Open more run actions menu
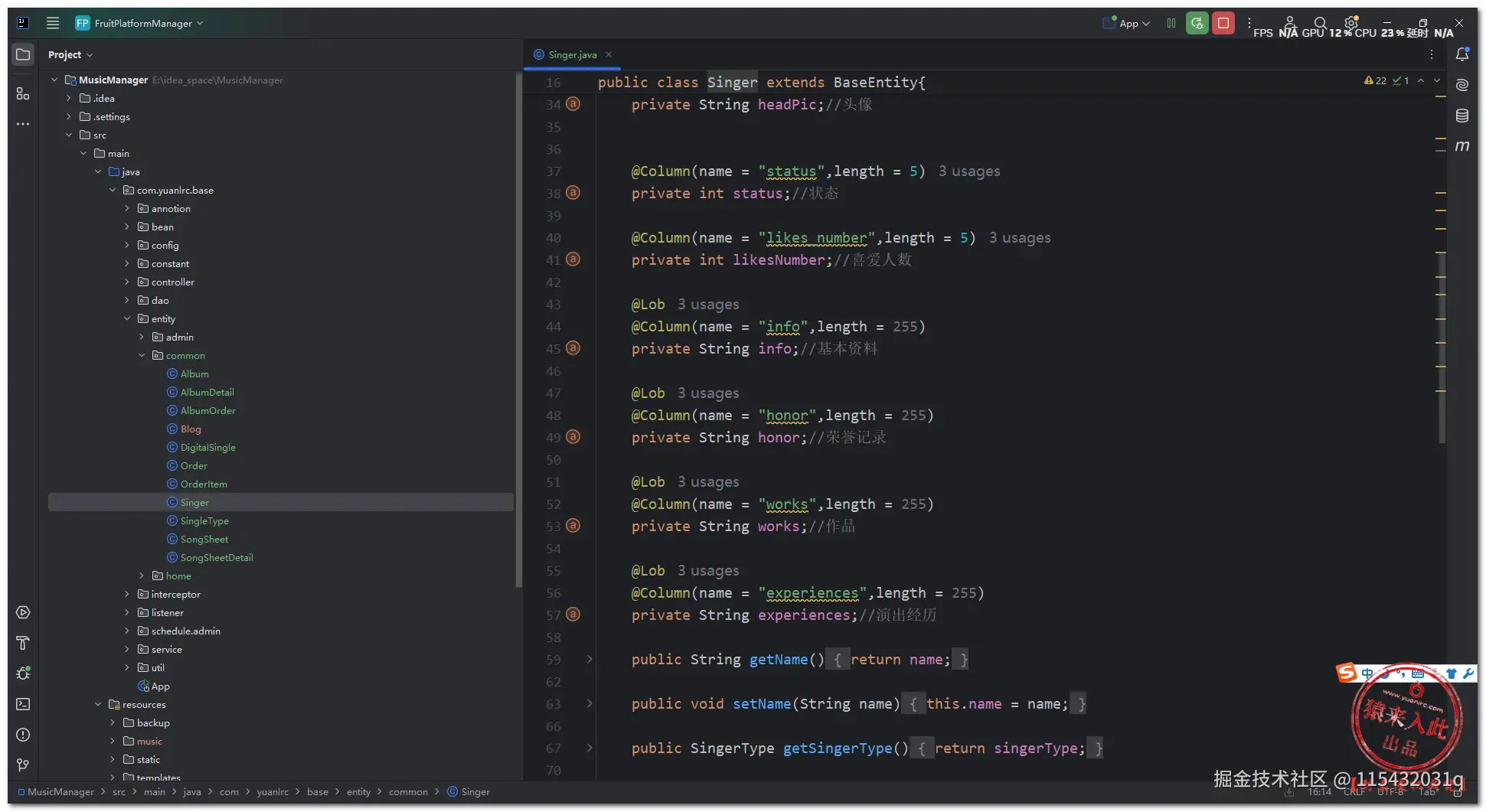This screenshot has width=1486, height=812. (x=1249, y=23)
